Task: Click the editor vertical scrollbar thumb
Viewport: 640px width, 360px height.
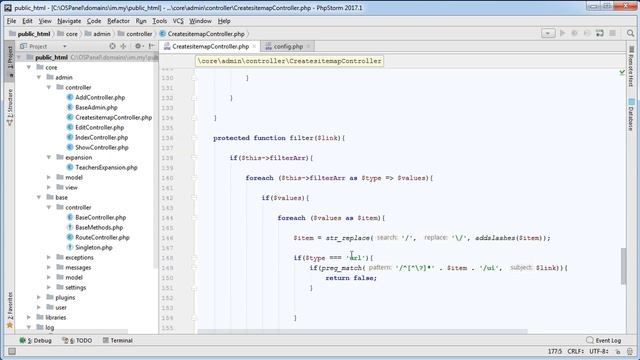Action: click(623, 266)
